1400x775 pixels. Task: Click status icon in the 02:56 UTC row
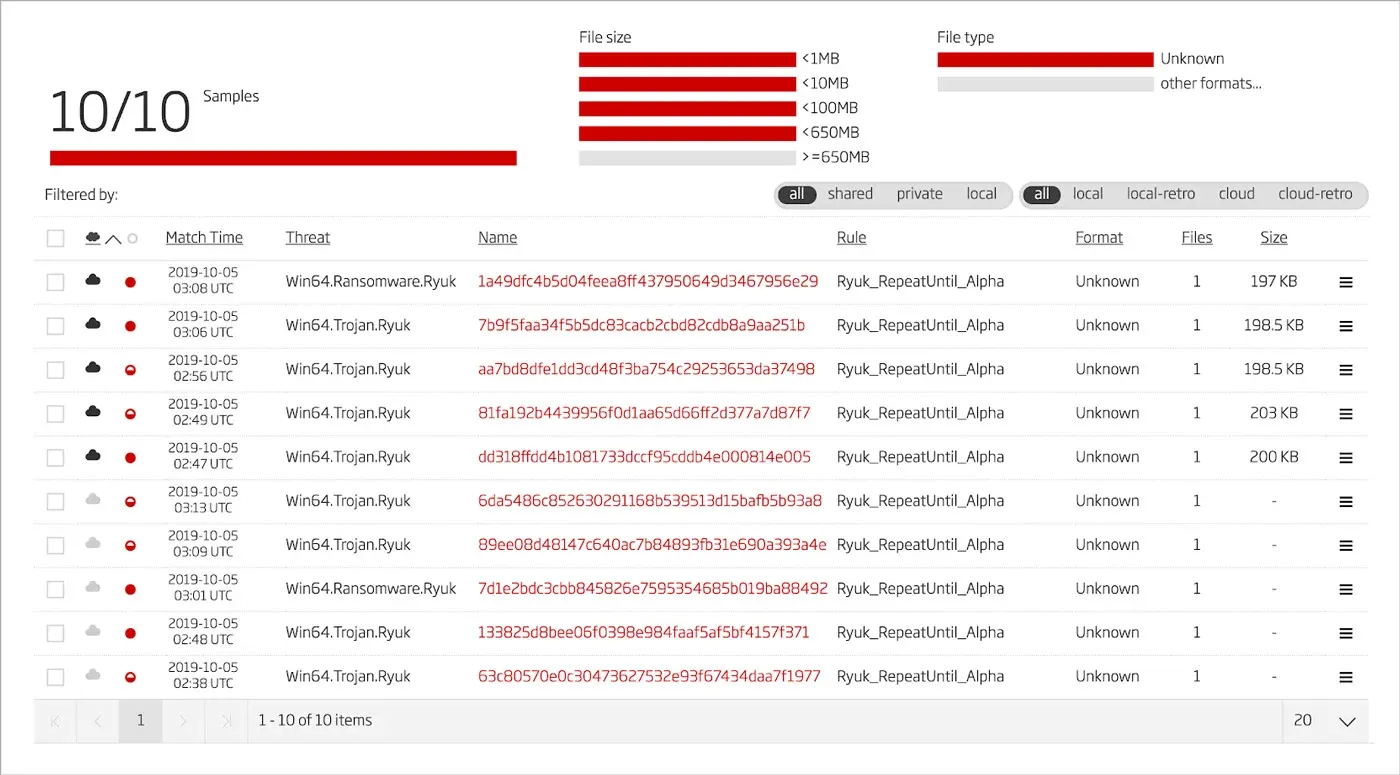(130, 370)
